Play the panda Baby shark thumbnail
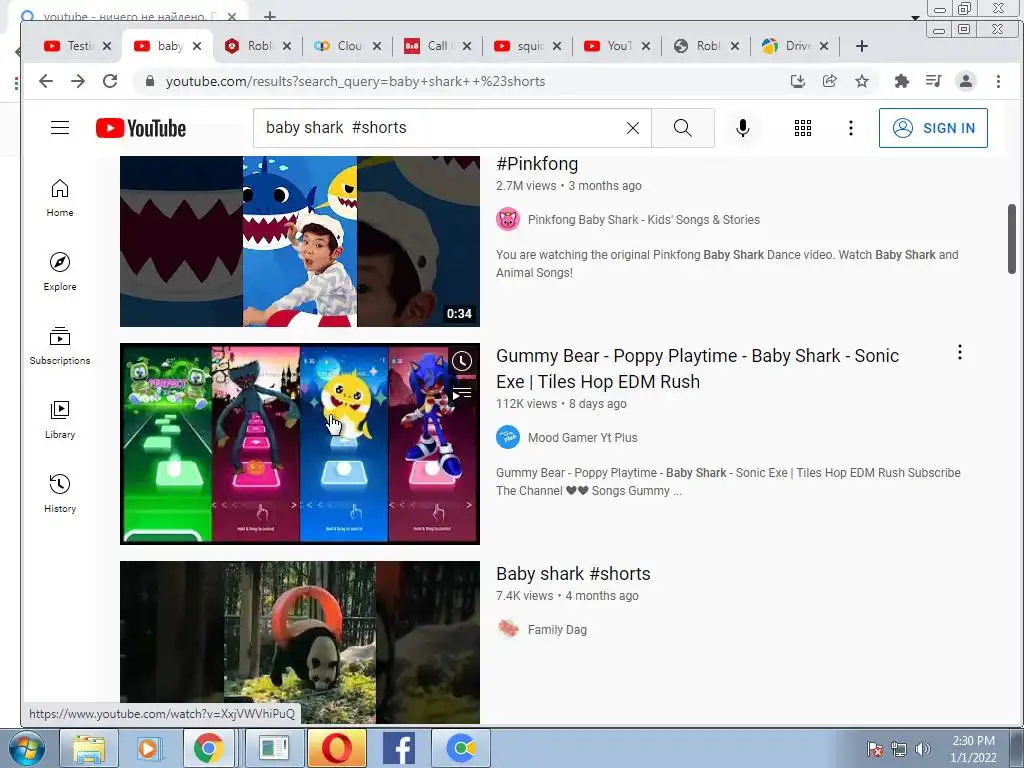The height and width of the screenshot is (768, 1024). (x=300, y=643)
